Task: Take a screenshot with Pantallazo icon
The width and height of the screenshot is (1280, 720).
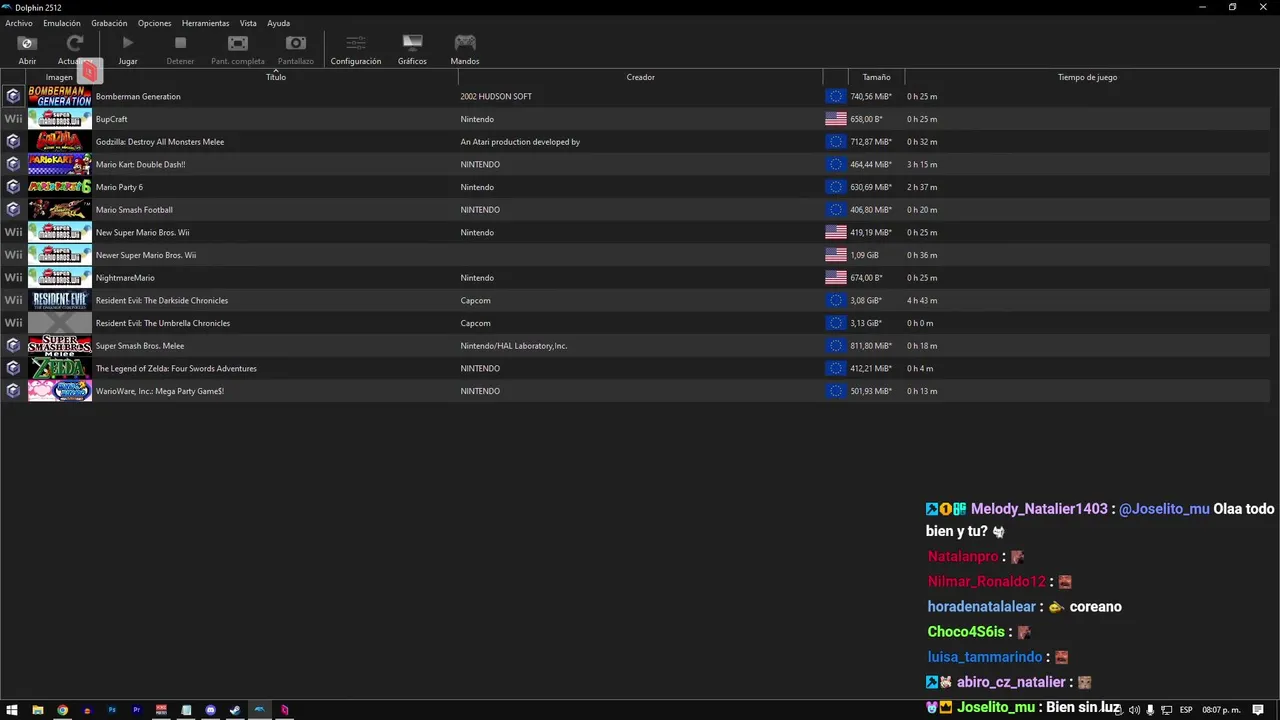Action: click(x=296, y=43)
